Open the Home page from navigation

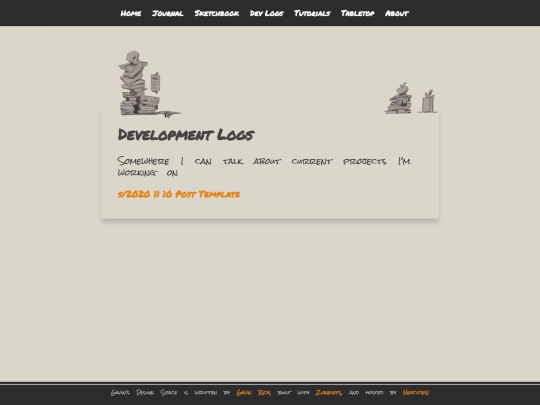[x=131, y=13]
